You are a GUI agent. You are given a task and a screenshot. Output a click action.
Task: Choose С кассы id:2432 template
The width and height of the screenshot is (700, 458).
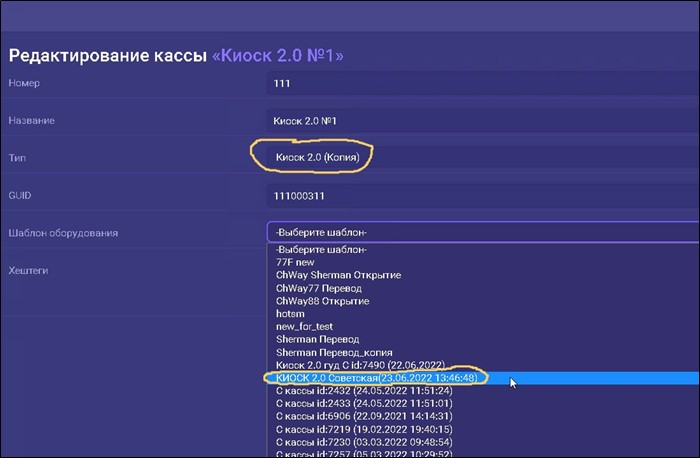click(483, 391)
